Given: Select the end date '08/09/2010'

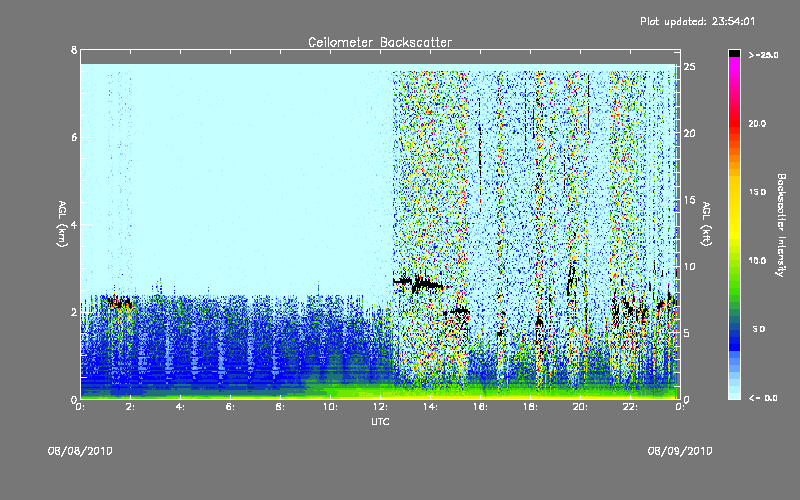Looking at the screenshot, I should 680,451.
